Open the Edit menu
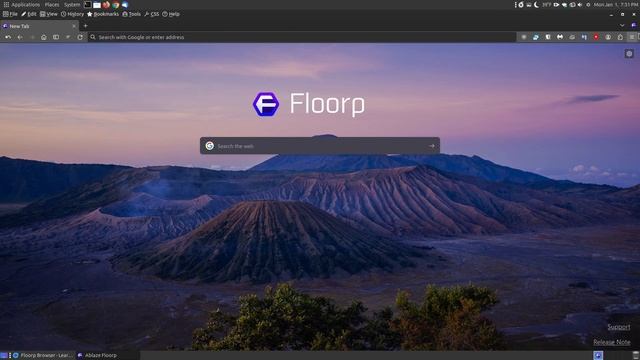This screenshot has width=640, height=360. [29, 14]
